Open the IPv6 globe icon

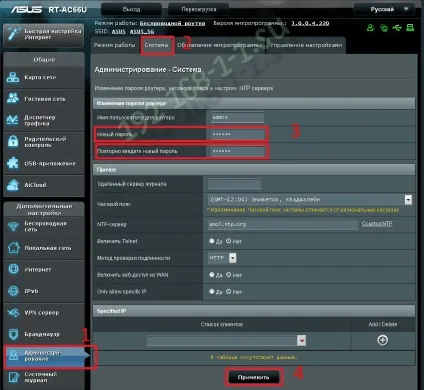pyautogui.click(x=13, y=291)
